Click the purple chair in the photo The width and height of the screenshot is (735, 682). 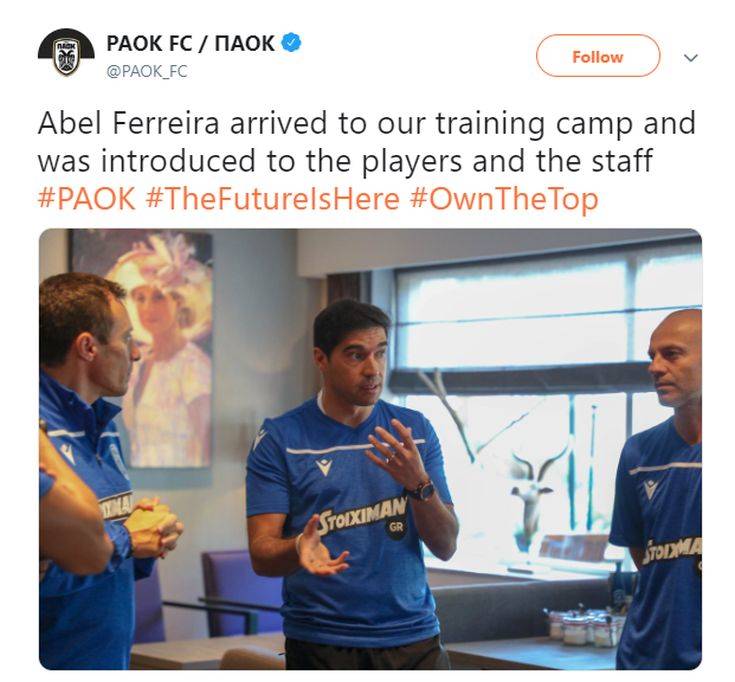click(x=230, y=593)
